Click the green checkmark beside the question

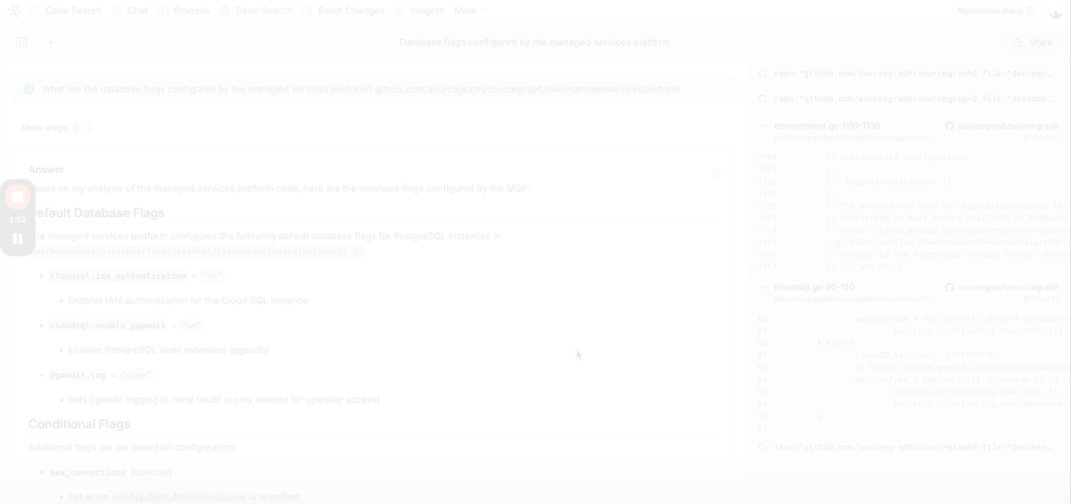click(29, 89)
